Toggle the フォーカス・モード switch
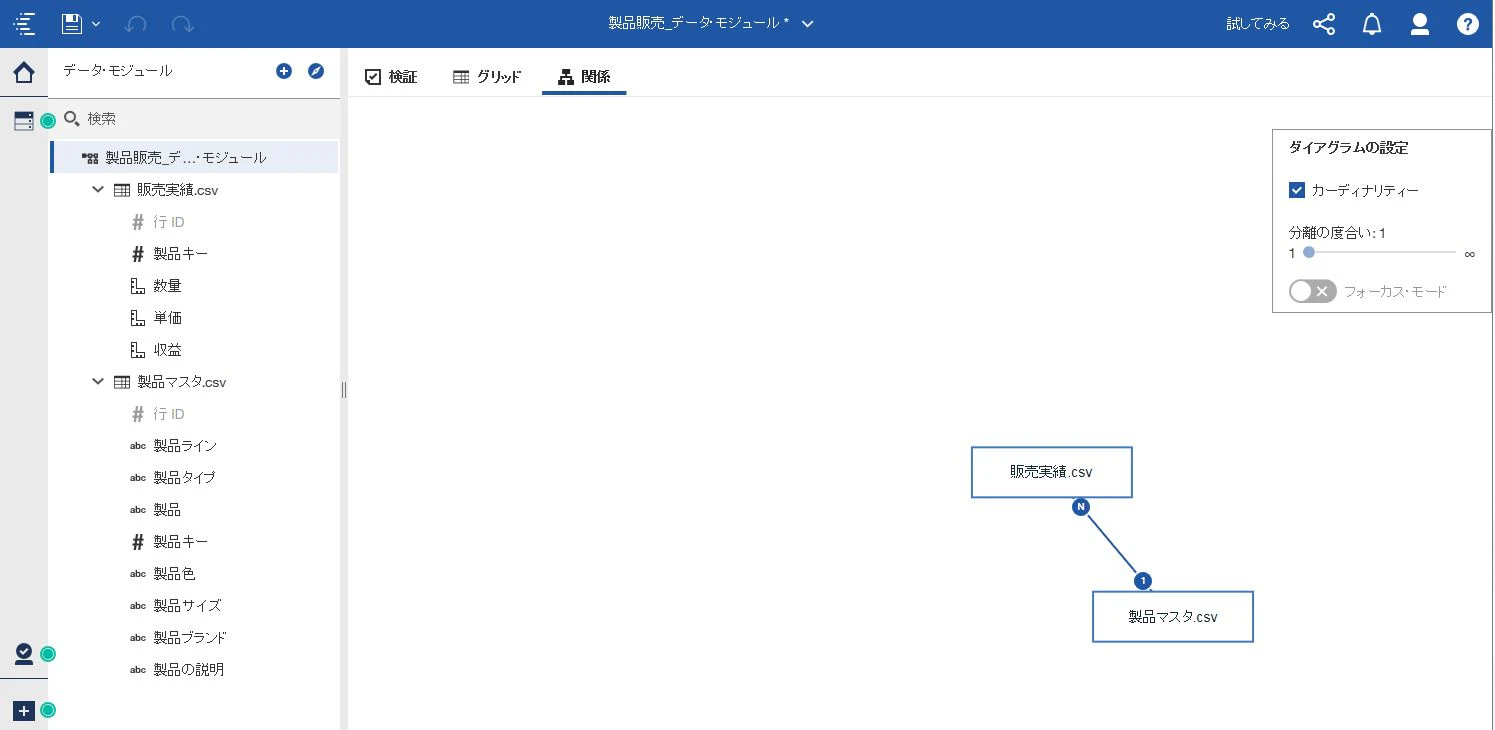Screen dimensions: 1495x730 click(x=1313, y=291)
